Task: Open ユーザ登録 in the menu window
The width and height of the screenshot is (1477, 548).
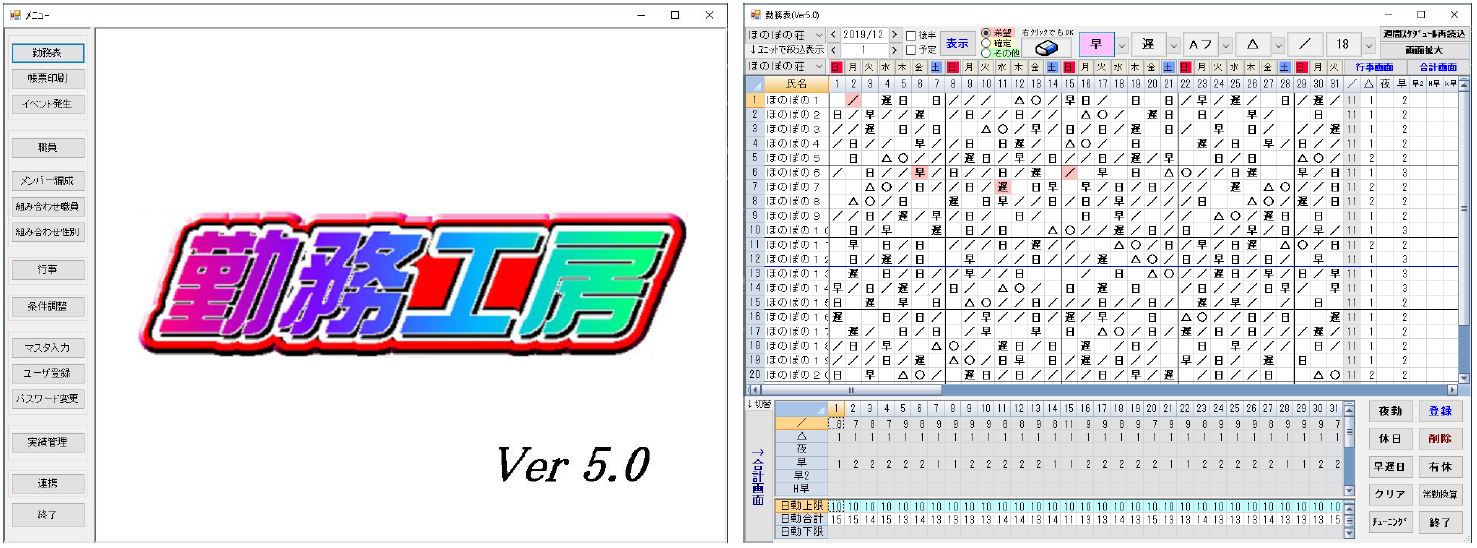Action: pyautogui.click(x=48, y=373)
